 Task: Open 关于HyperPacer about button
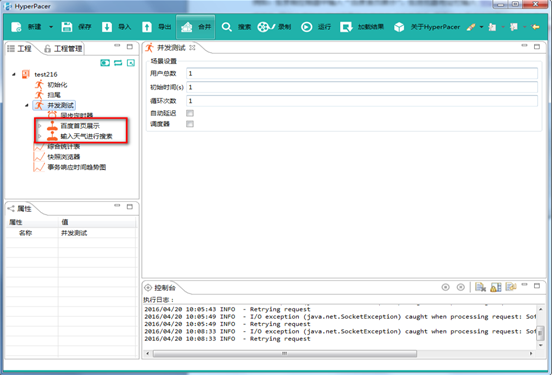click(x=427, y=27)
